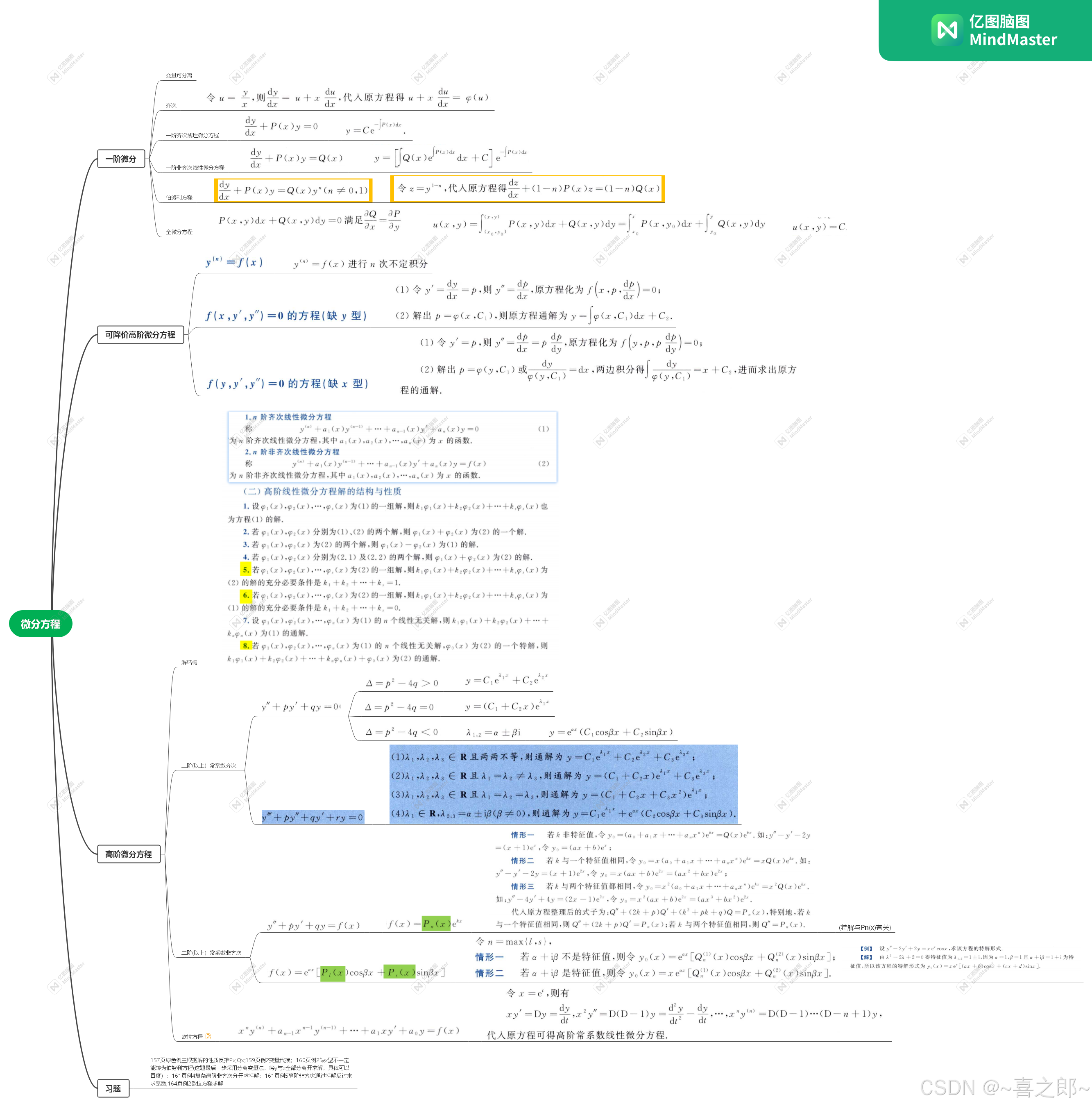This screenshot has height=1106, width=1092.
Task: Click the 一阶非齐次线性微分方程 subtopic
Action: 195,168
